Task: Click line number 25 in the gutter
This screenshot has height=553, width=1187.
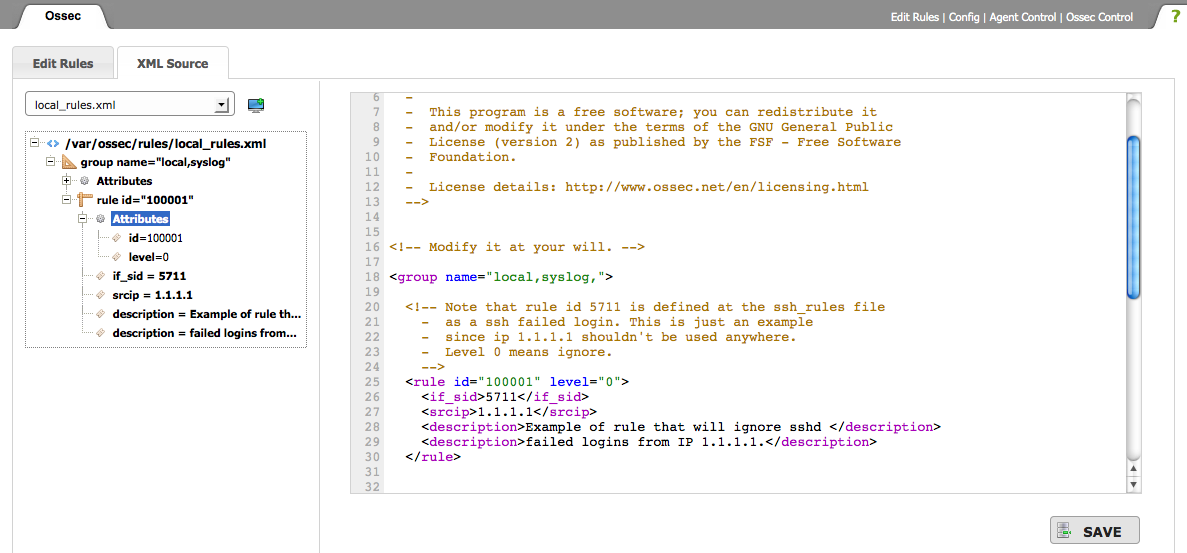Action: pos(372,382)
